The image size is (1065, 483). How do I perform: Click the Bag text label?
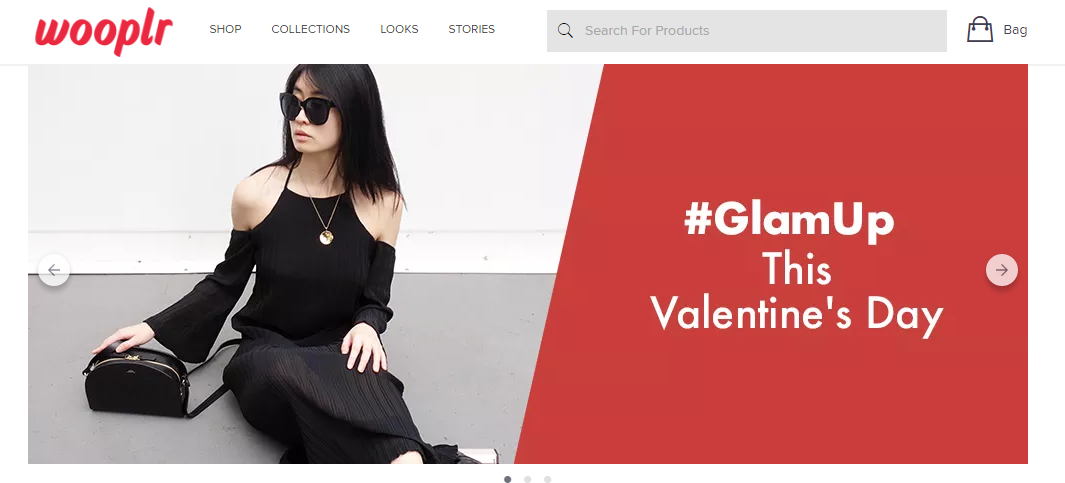1015,30
